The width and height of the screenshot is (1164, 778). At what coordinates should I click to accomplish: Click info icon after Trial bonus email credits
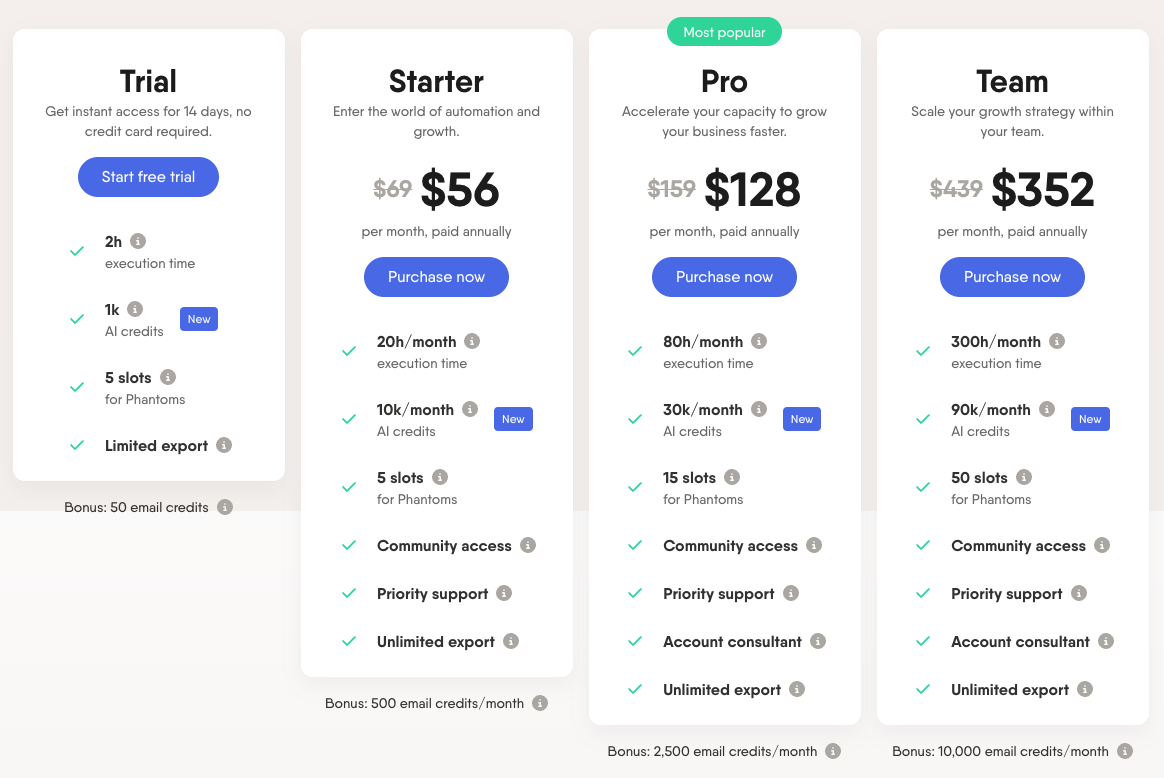[x=225, y=507]
